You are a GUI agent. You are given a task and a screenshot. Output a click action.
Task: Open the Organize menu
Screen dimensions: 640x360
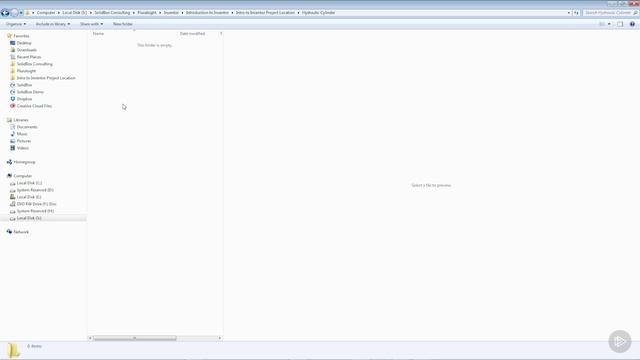point(16,24)
